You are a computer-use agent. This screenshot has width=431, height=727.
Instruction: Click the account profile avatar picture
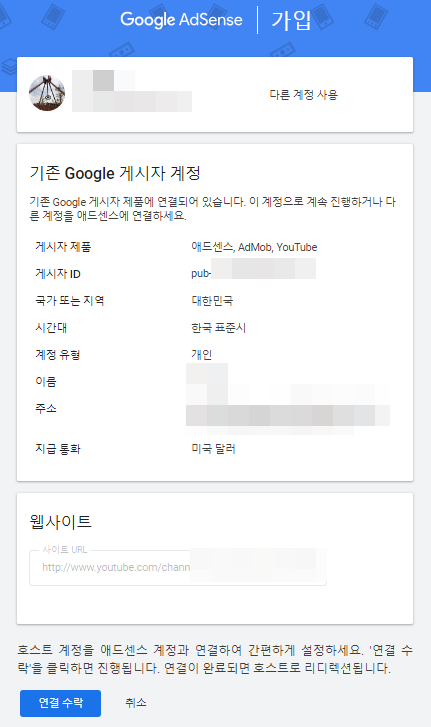[47, 93]
